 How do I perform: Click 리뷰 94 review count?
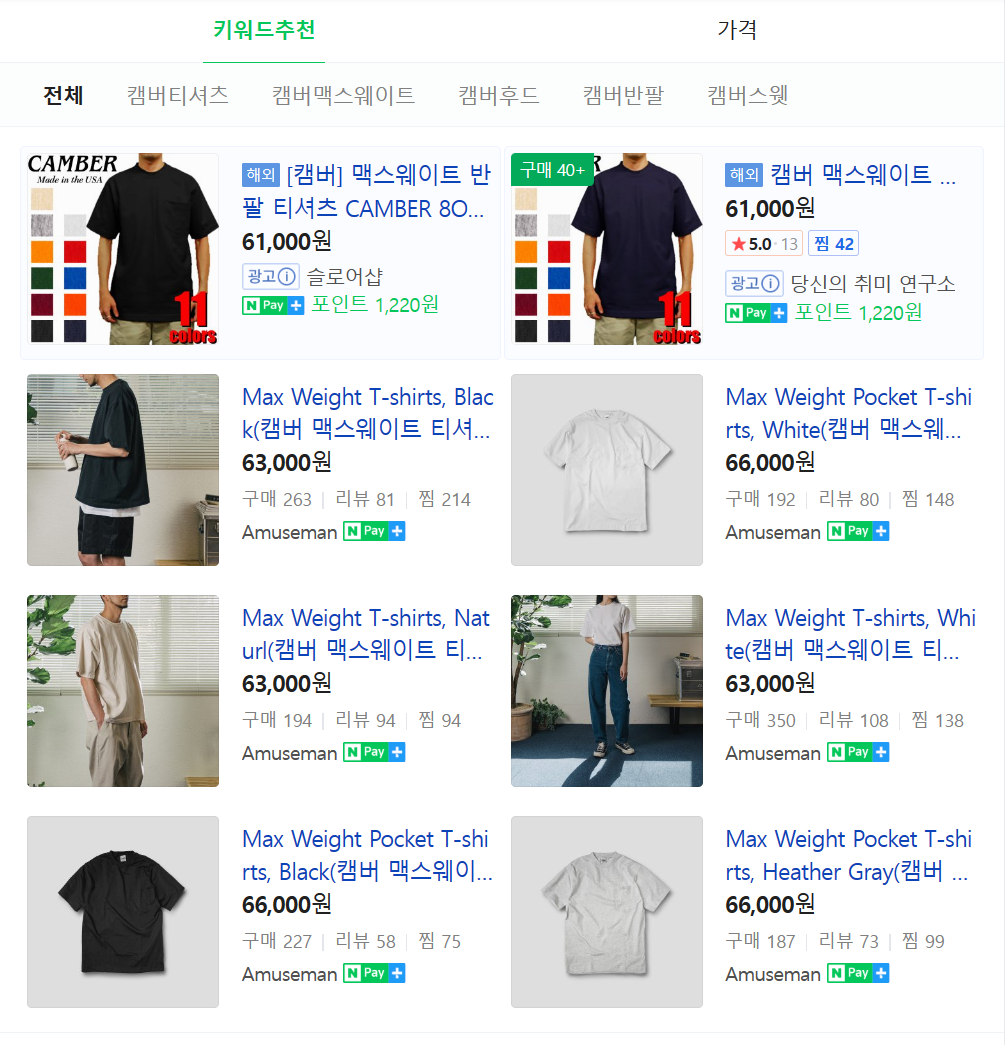click(365, 720)
